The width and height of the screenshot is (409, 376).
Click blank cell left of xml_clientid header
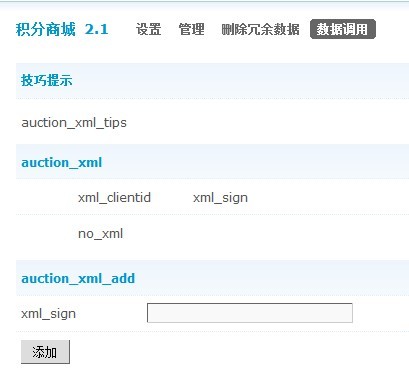47,197
